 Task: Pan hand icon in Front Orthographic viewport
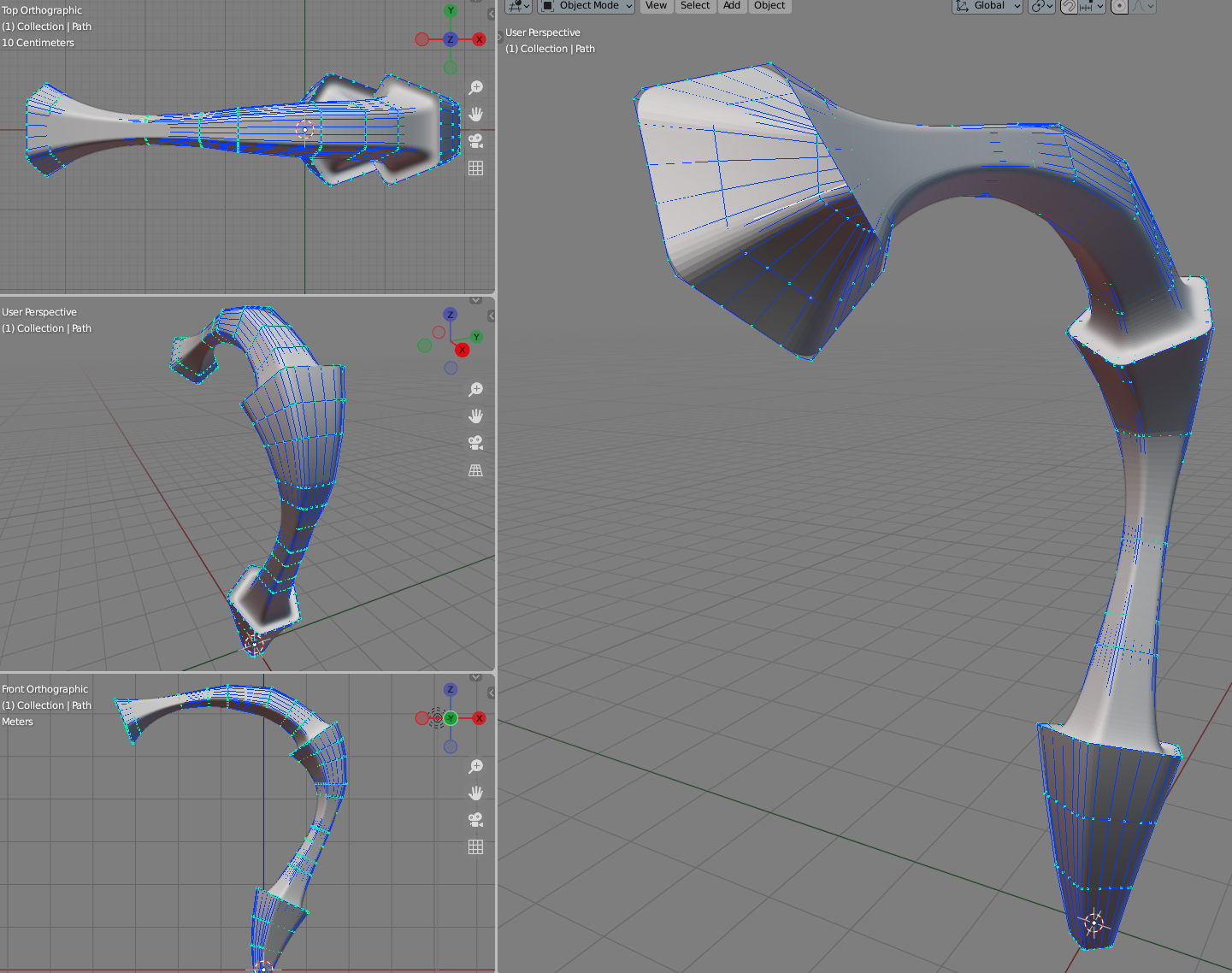click(476, 793)
